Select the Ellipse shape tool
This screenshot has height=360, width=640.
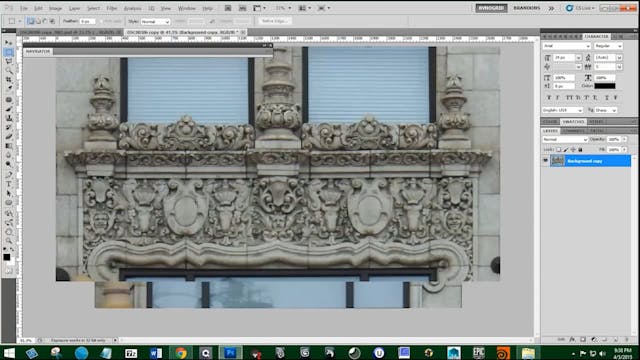(x=9, y=203)
